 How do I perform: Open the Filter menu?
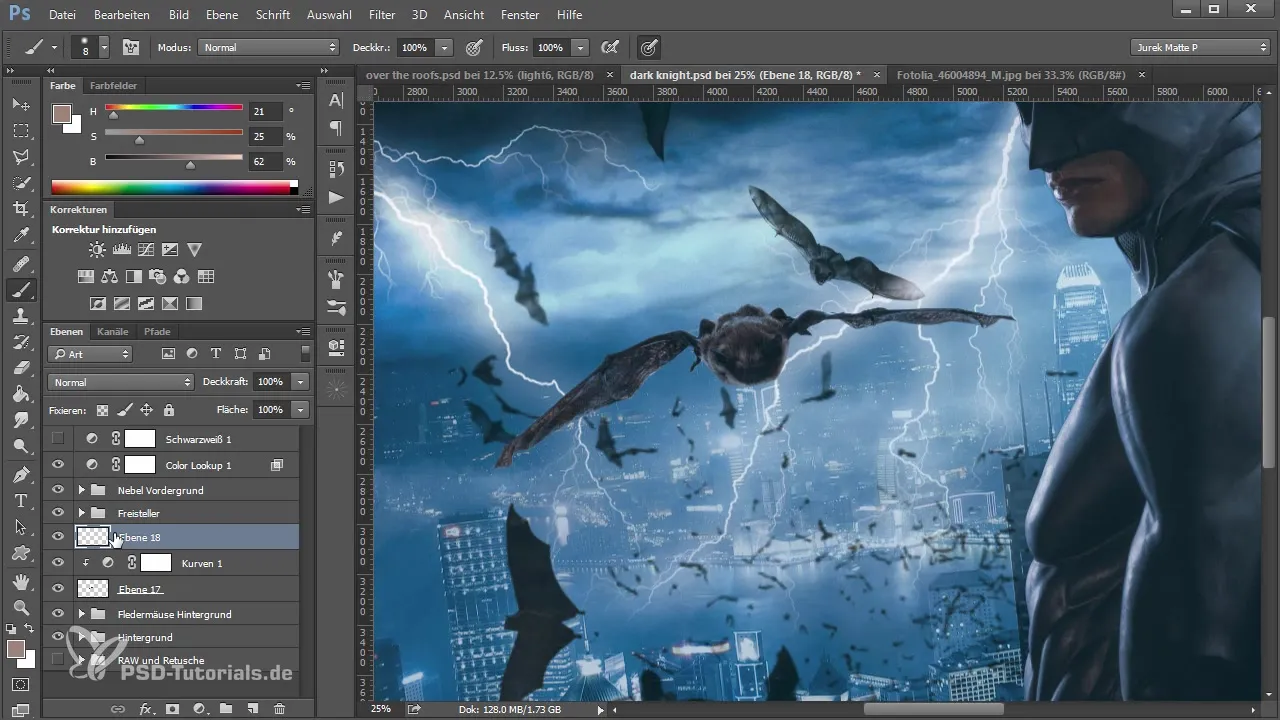click(x=381, y=15)
